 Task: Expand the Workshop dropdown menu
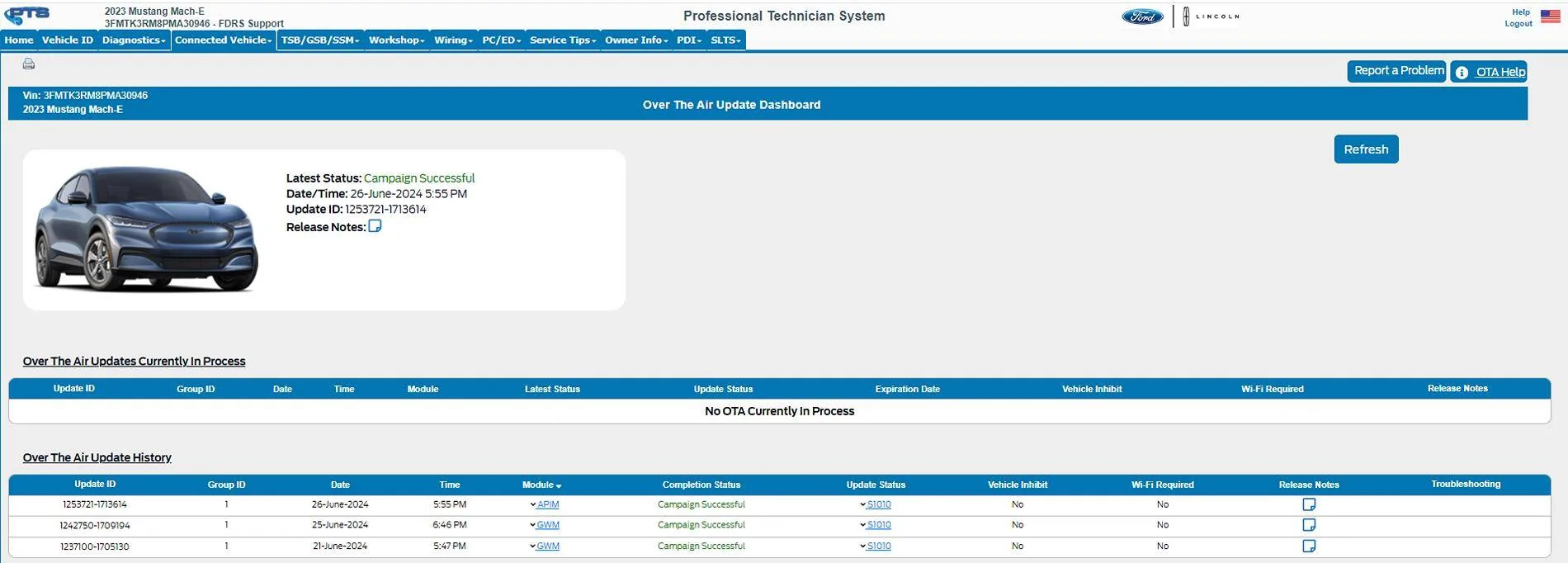pyautogui.click(x=396, y=40)
